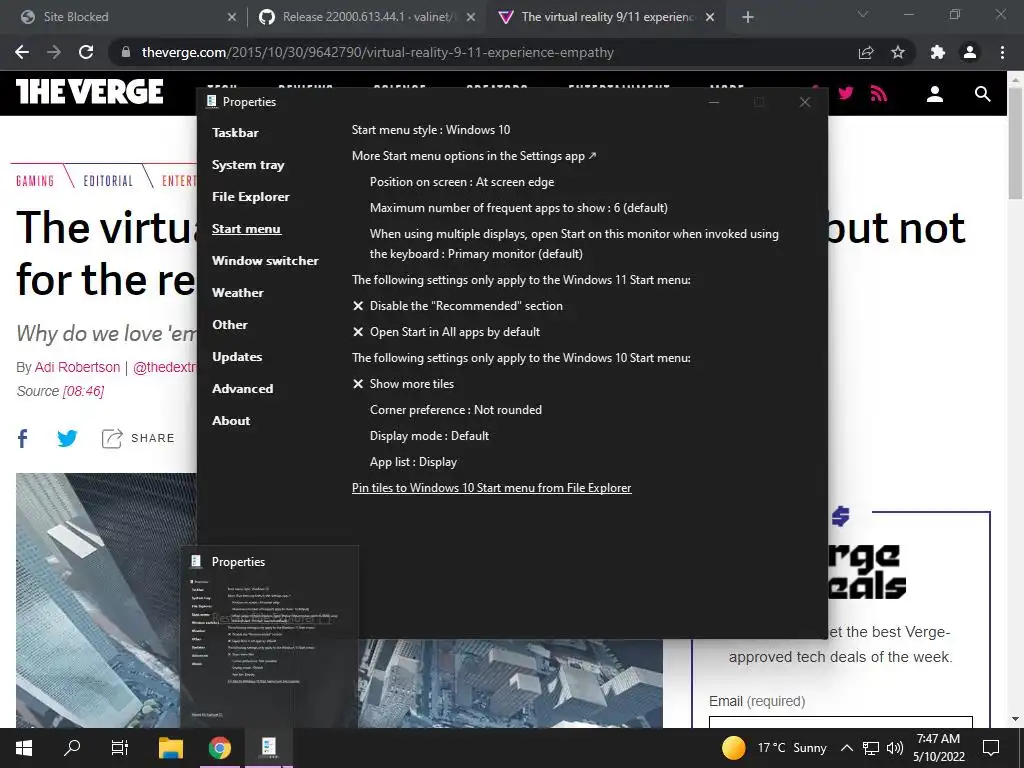
Task: Show hidden system tray icons
Action: (846, 748)
